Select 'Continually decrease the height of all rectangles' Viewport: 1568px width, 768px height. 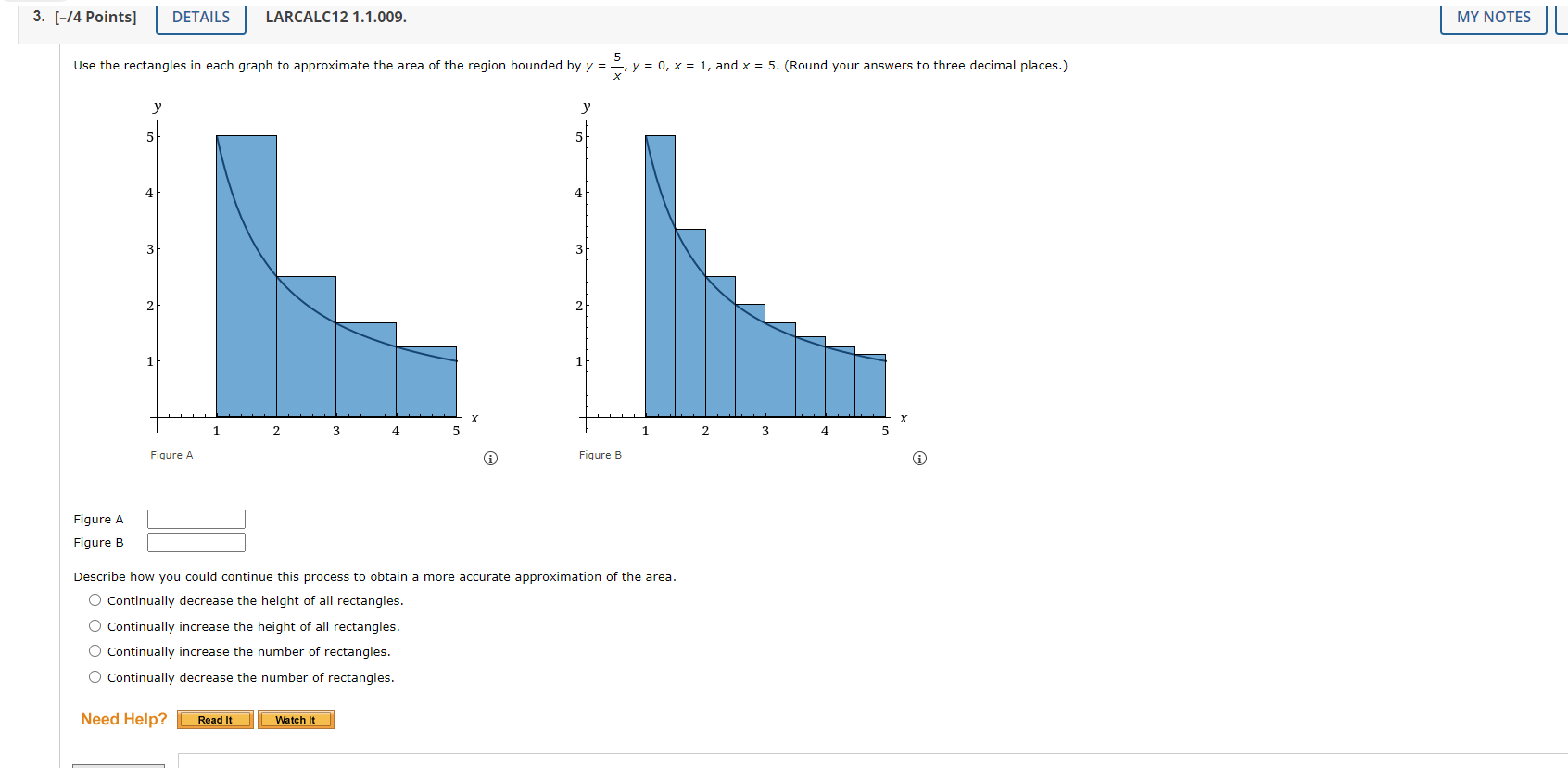coord(95,599)
